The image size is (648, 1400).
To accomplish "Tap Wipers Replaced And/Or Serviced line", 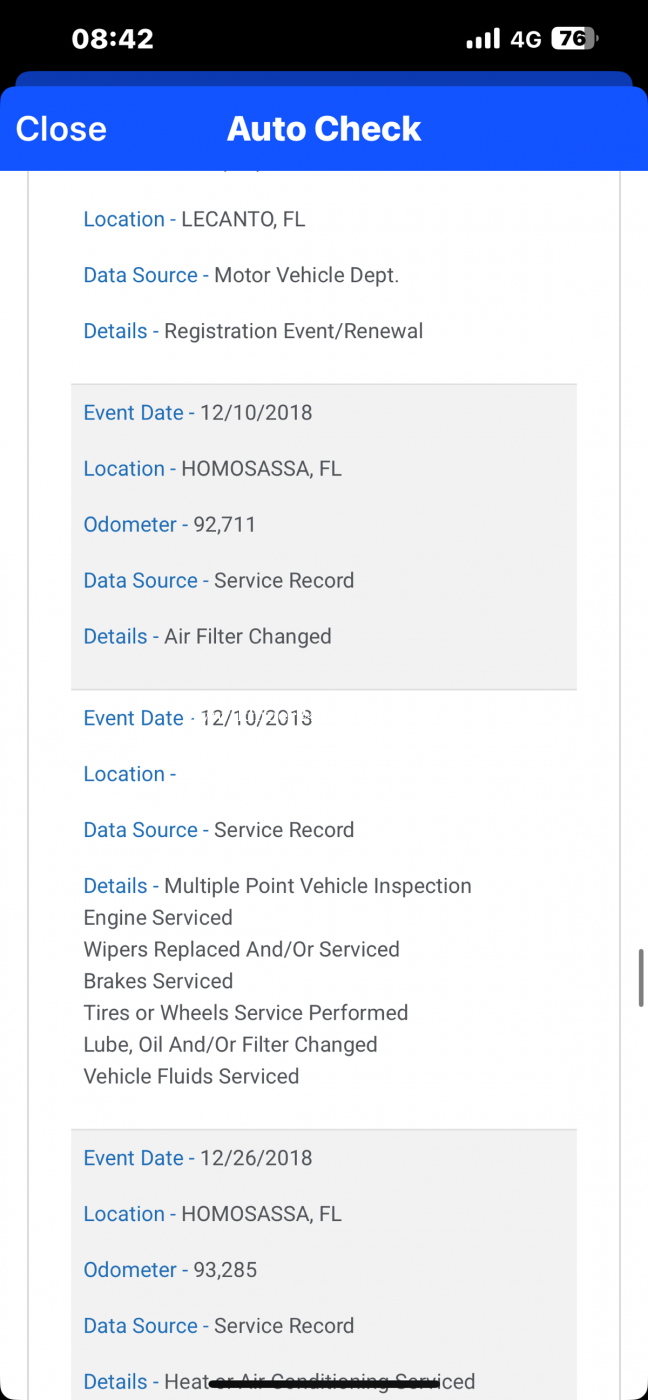I will 241,949.
